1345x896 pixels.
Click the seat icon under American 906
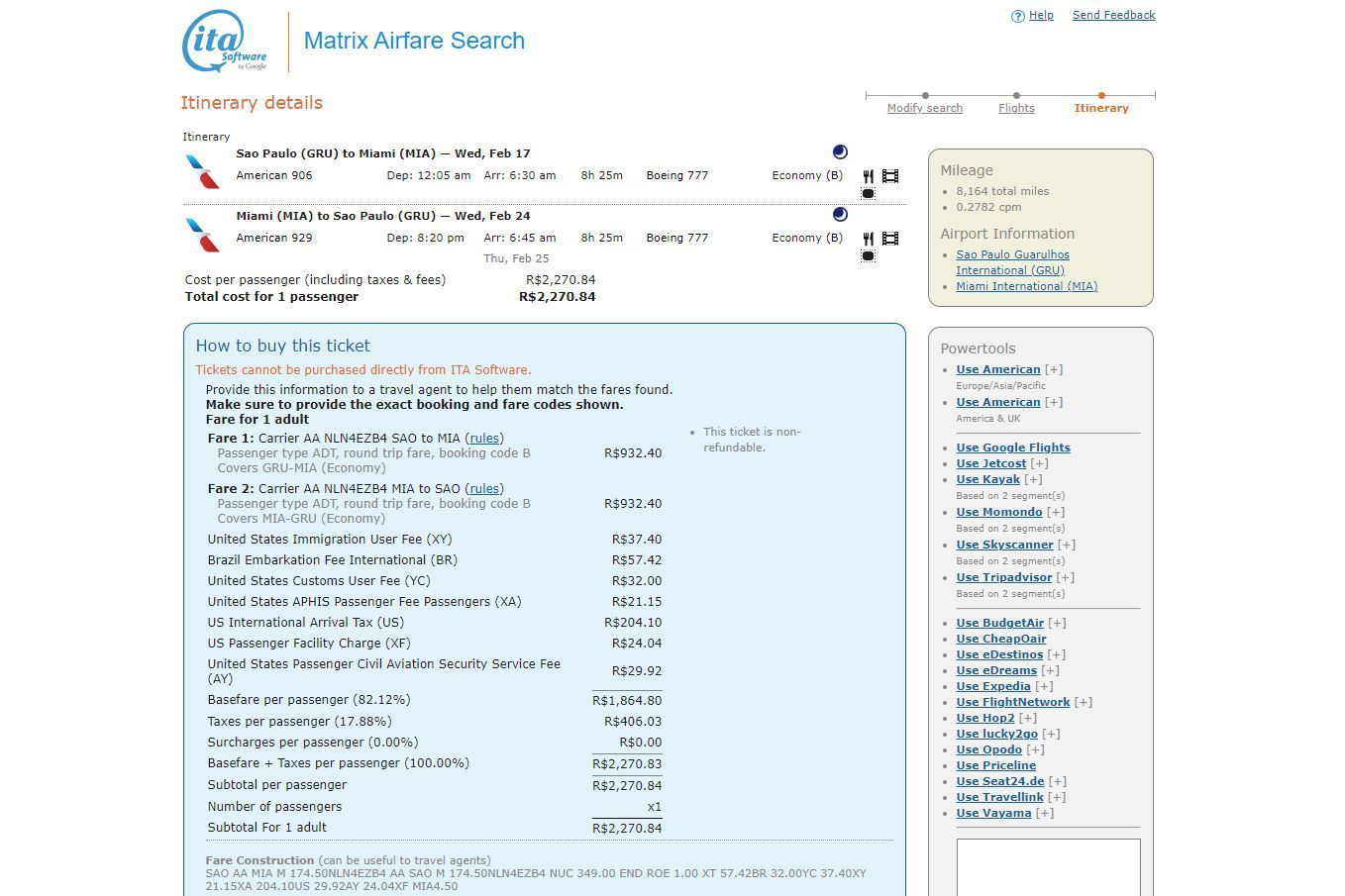click(868, 194)
